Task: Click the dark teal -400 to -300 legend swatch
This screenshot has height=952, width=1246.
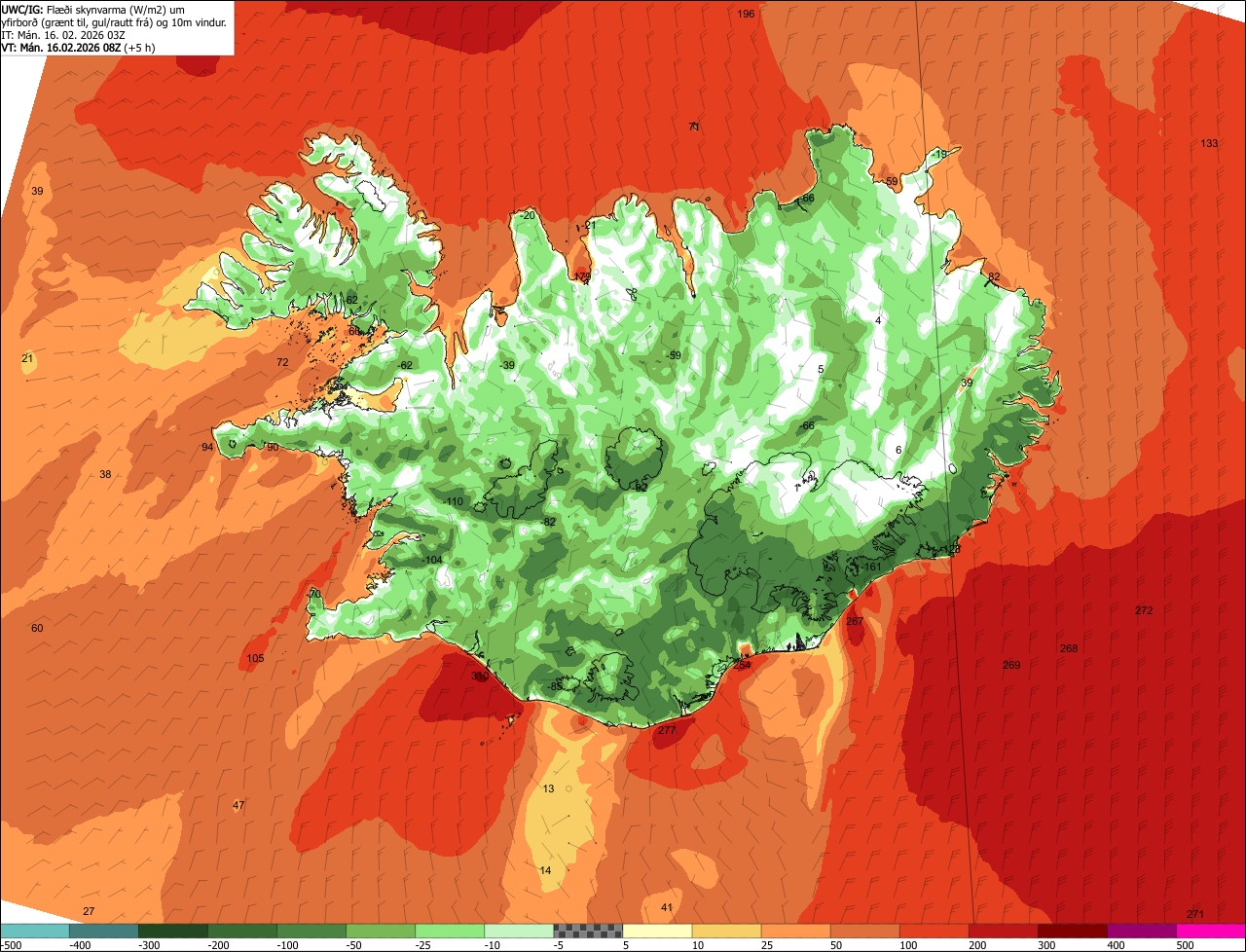Action: point(103,931)
